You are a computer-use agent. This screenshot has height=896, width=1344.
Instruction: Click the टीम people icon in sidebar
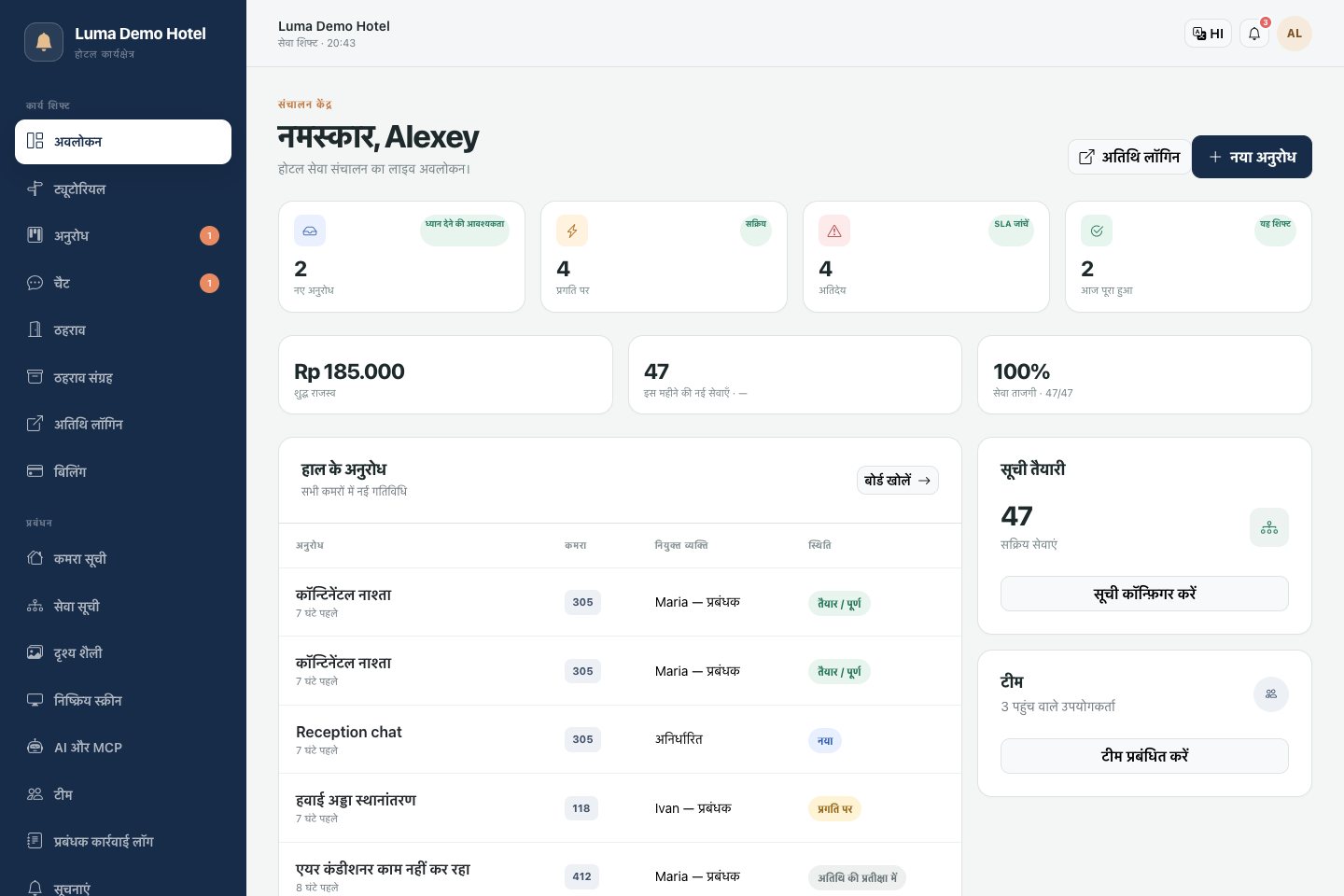(35, 794)
